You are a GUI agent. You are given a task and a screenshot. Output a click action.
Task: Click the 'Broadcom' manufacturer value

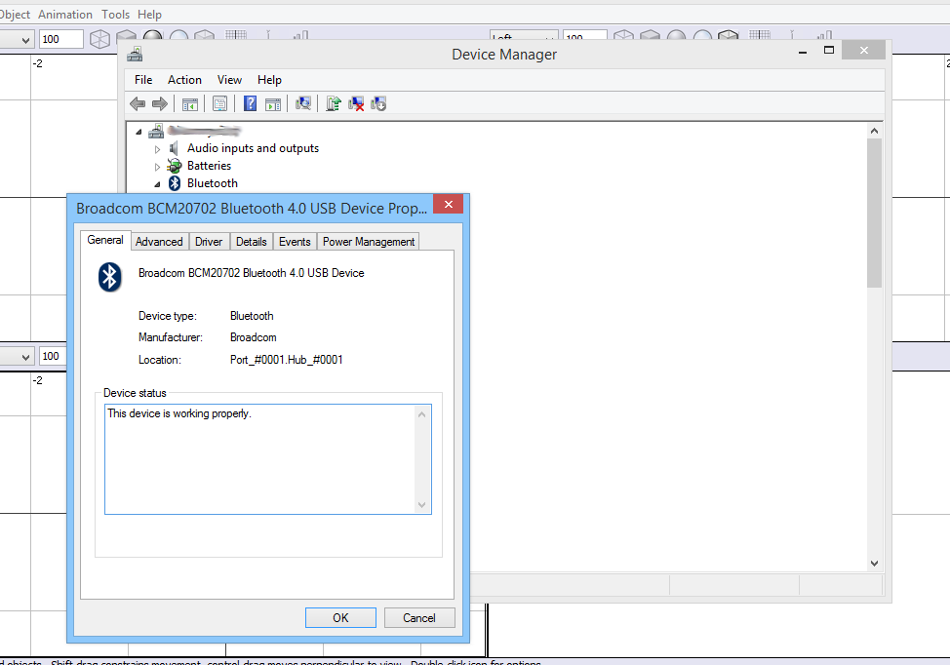253,337
